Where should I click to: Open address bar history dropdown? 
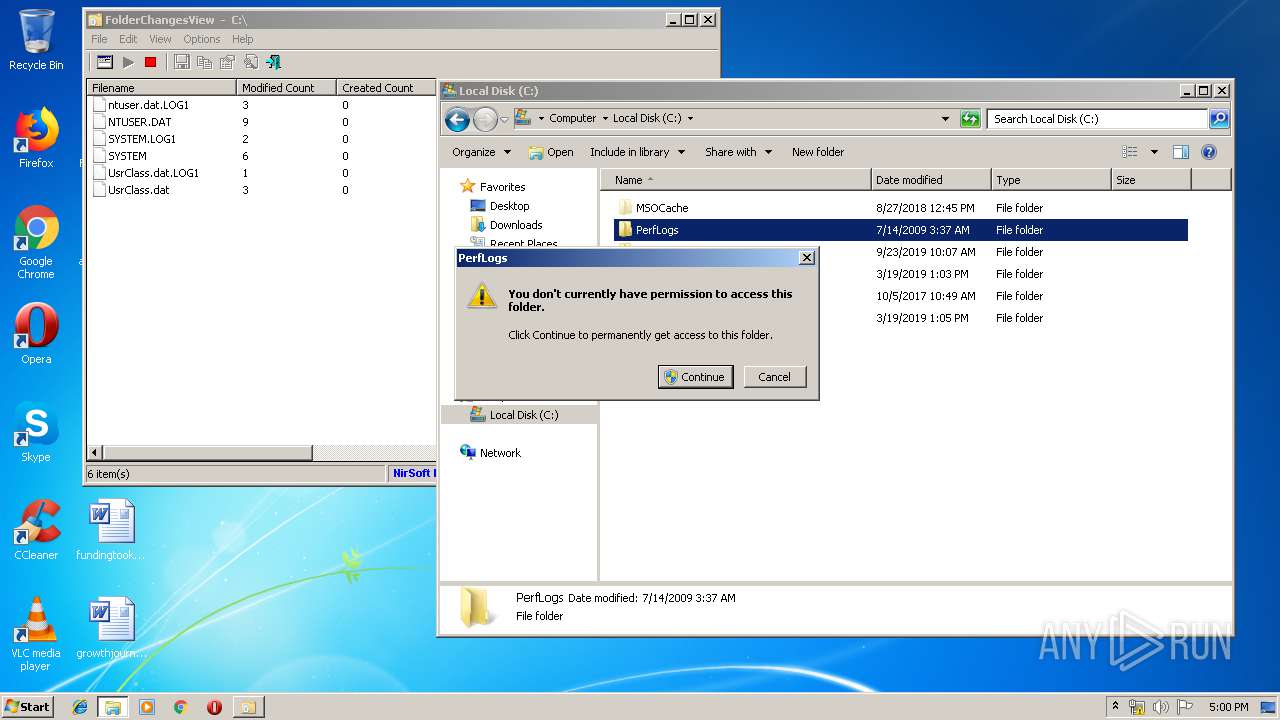(945, 119)
